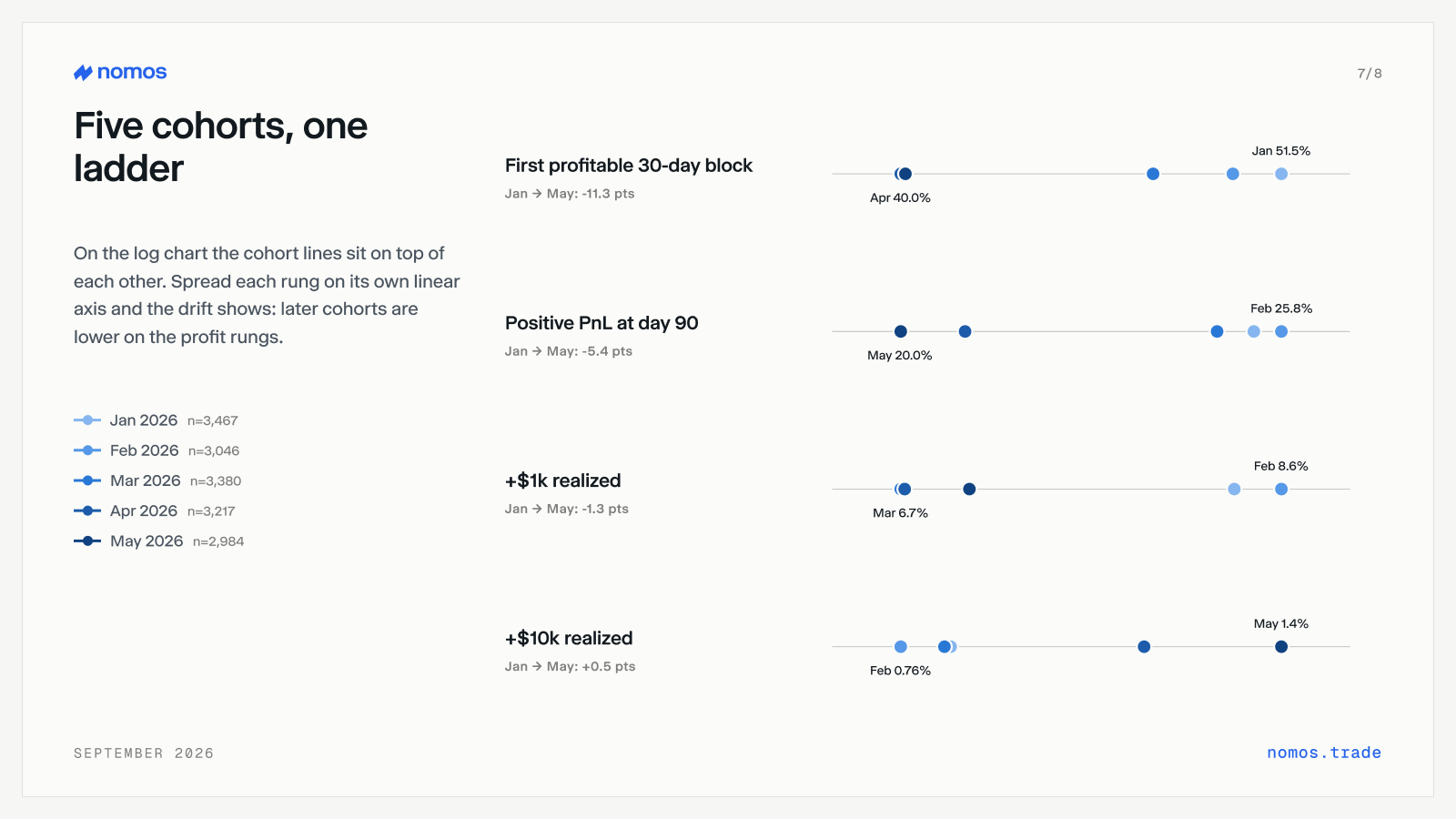The width and height of the screenshot is (1456, 819).
Task: Click the dot above the 'Feb 0.76%' label
Action: pos(900,647)
